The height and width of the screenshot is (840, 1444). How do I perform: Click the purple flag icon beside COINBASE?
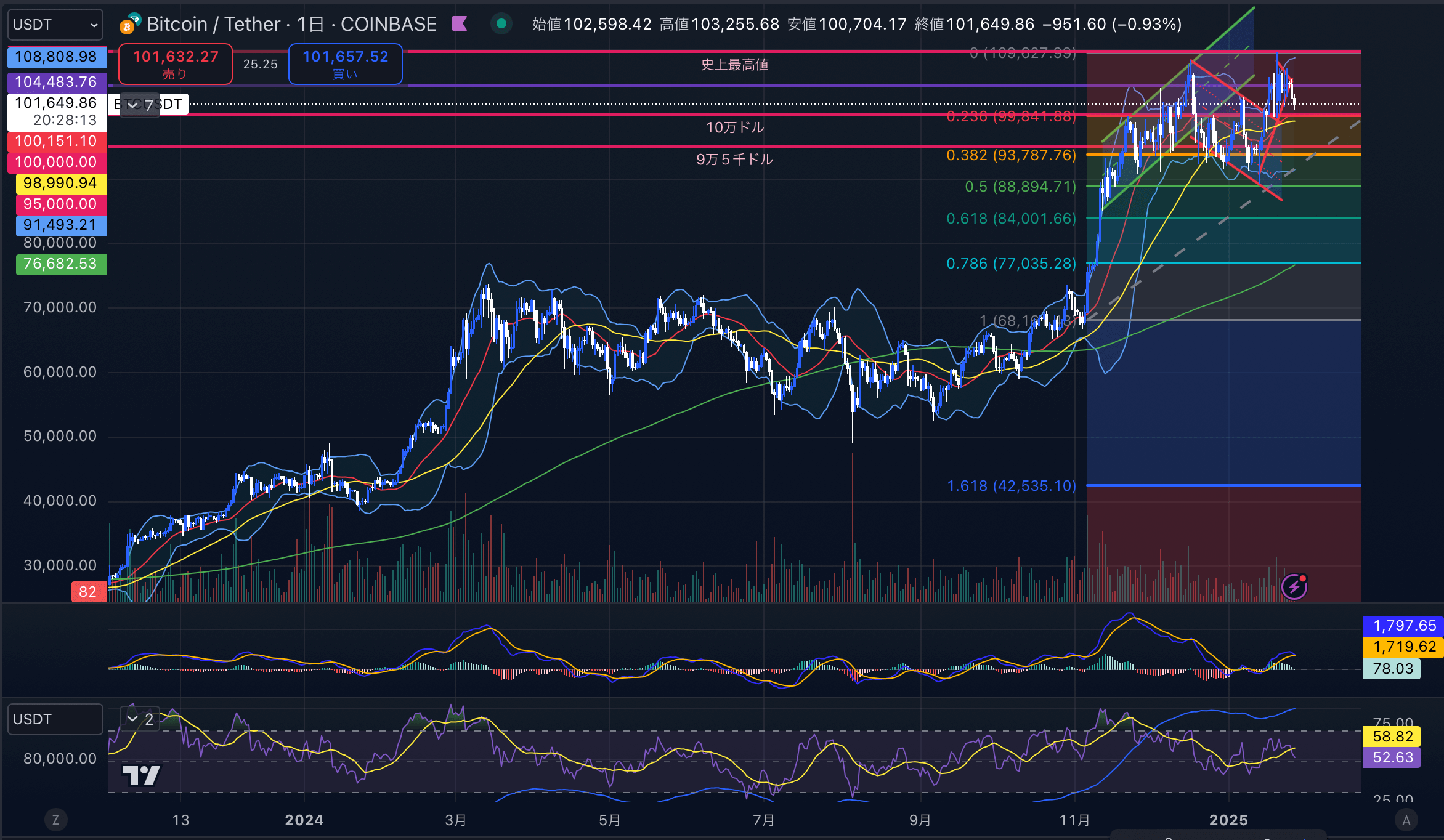(x=460, y=24)
